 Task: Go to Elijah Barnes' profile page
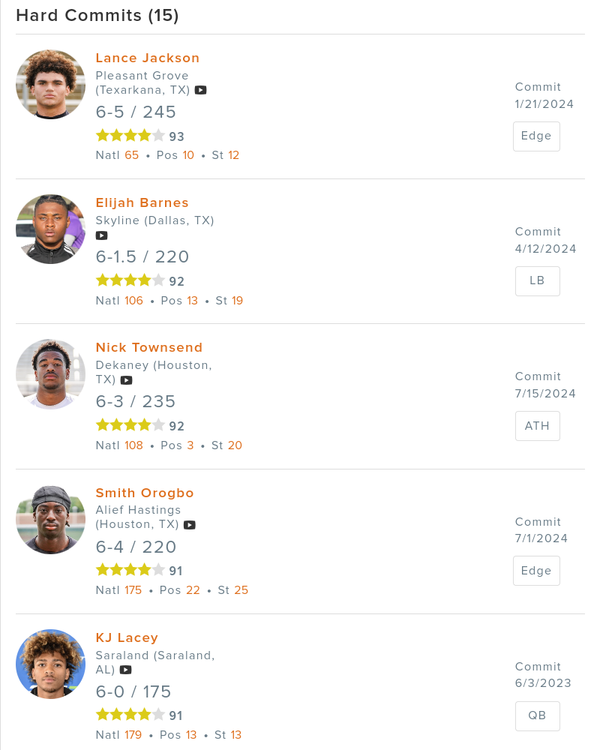click(x=142, y=203)
